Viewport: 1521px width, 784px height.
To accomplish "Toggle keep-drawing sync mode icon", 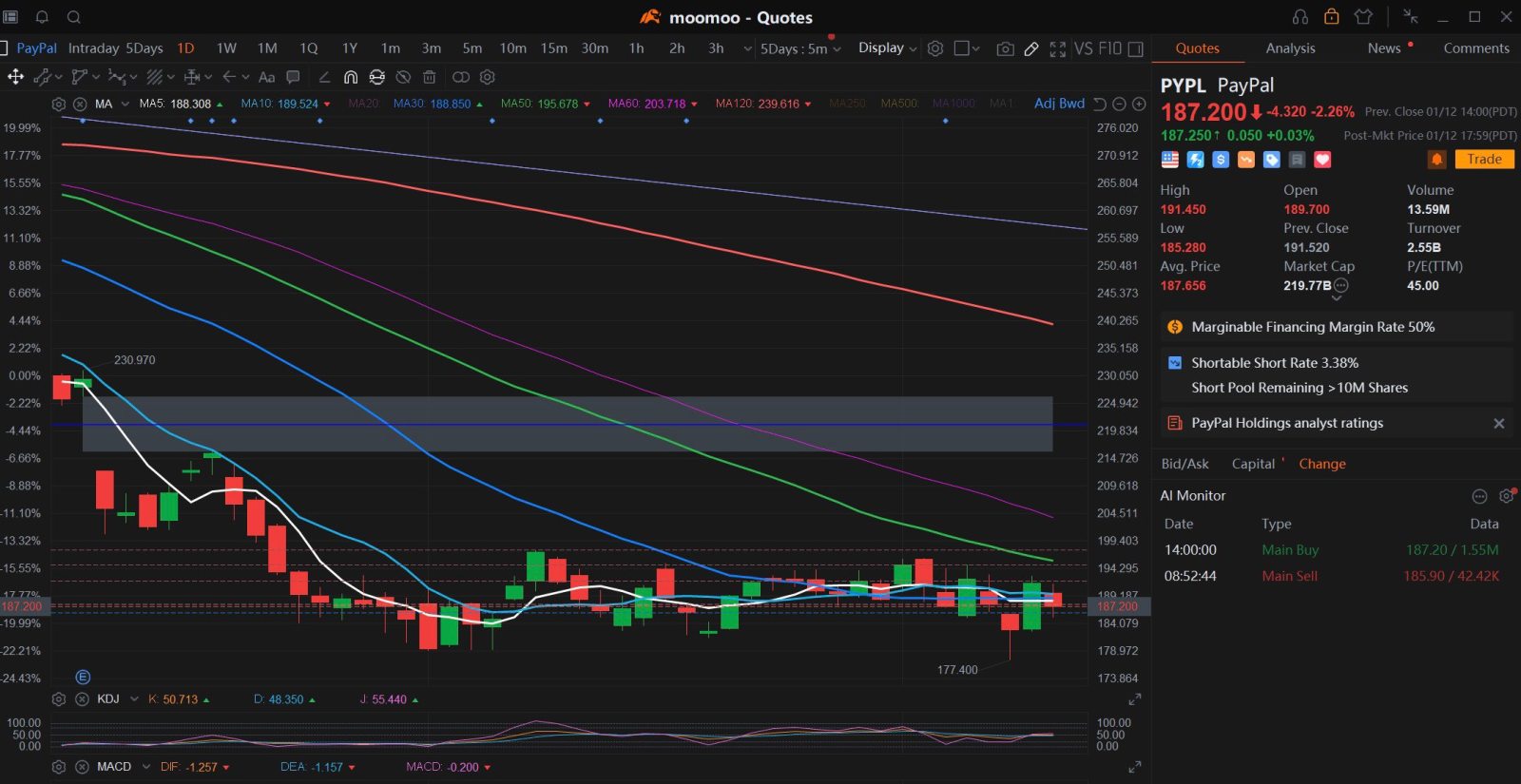I will pos(377,77).
